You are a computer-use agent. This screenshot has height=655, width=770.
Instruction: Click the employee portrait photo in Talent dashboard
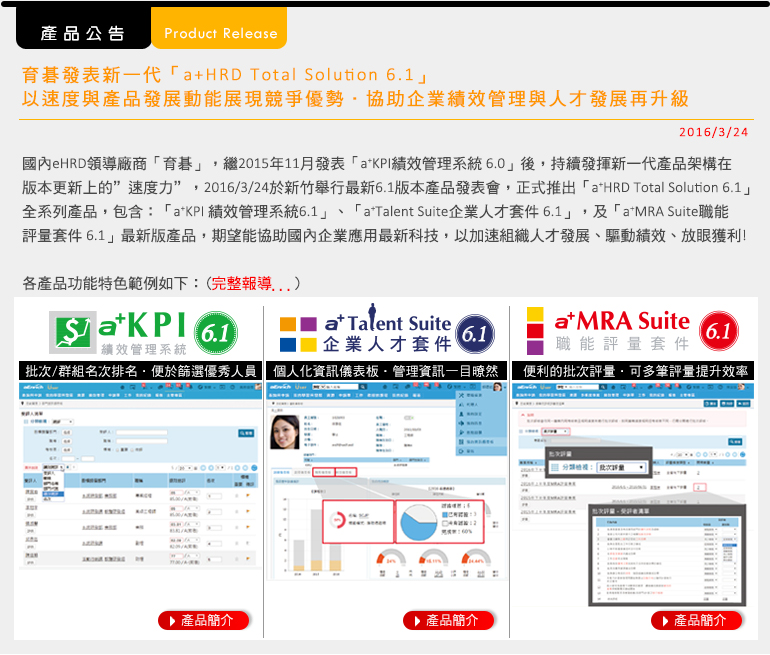[x=285, y=432]
